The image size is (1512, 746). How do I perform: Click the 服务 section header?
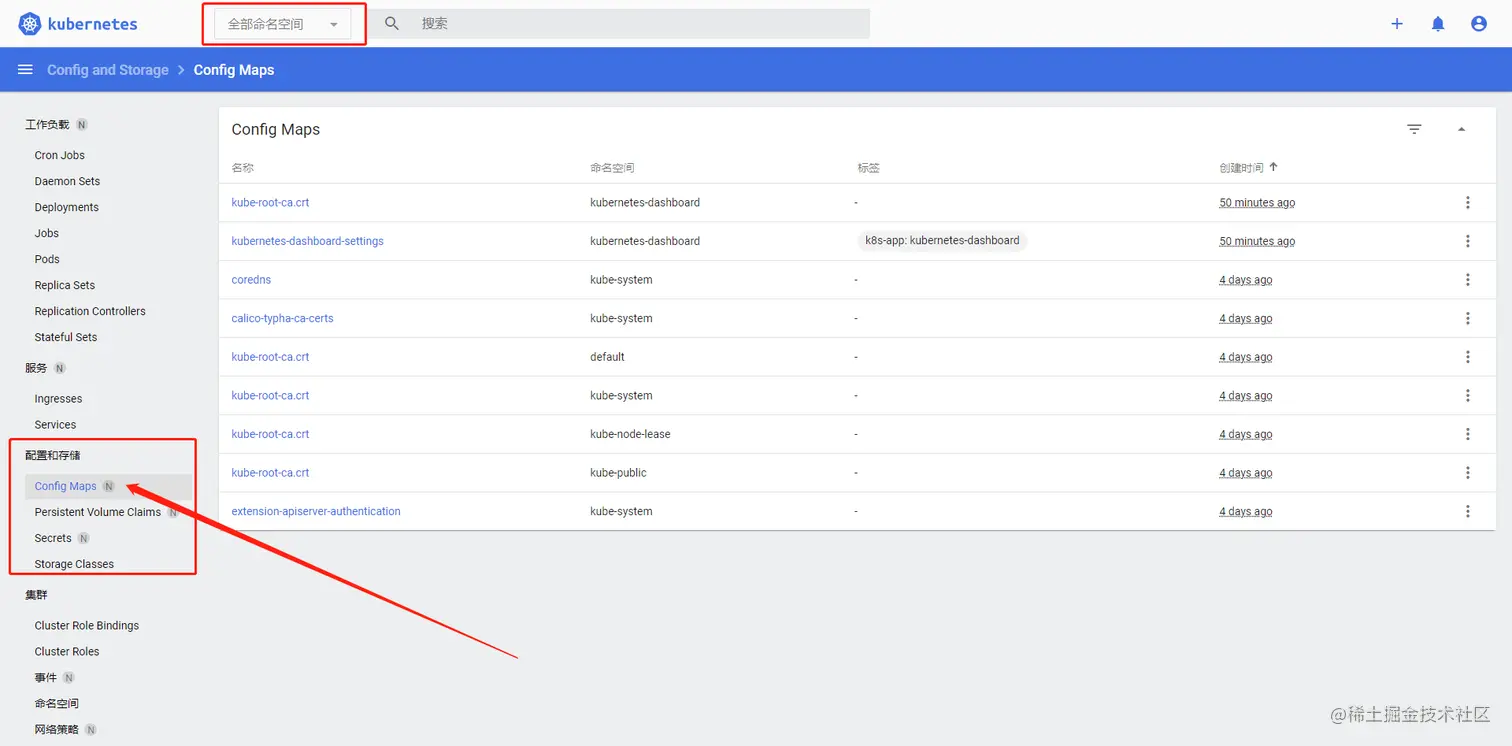tap(36, 368)
